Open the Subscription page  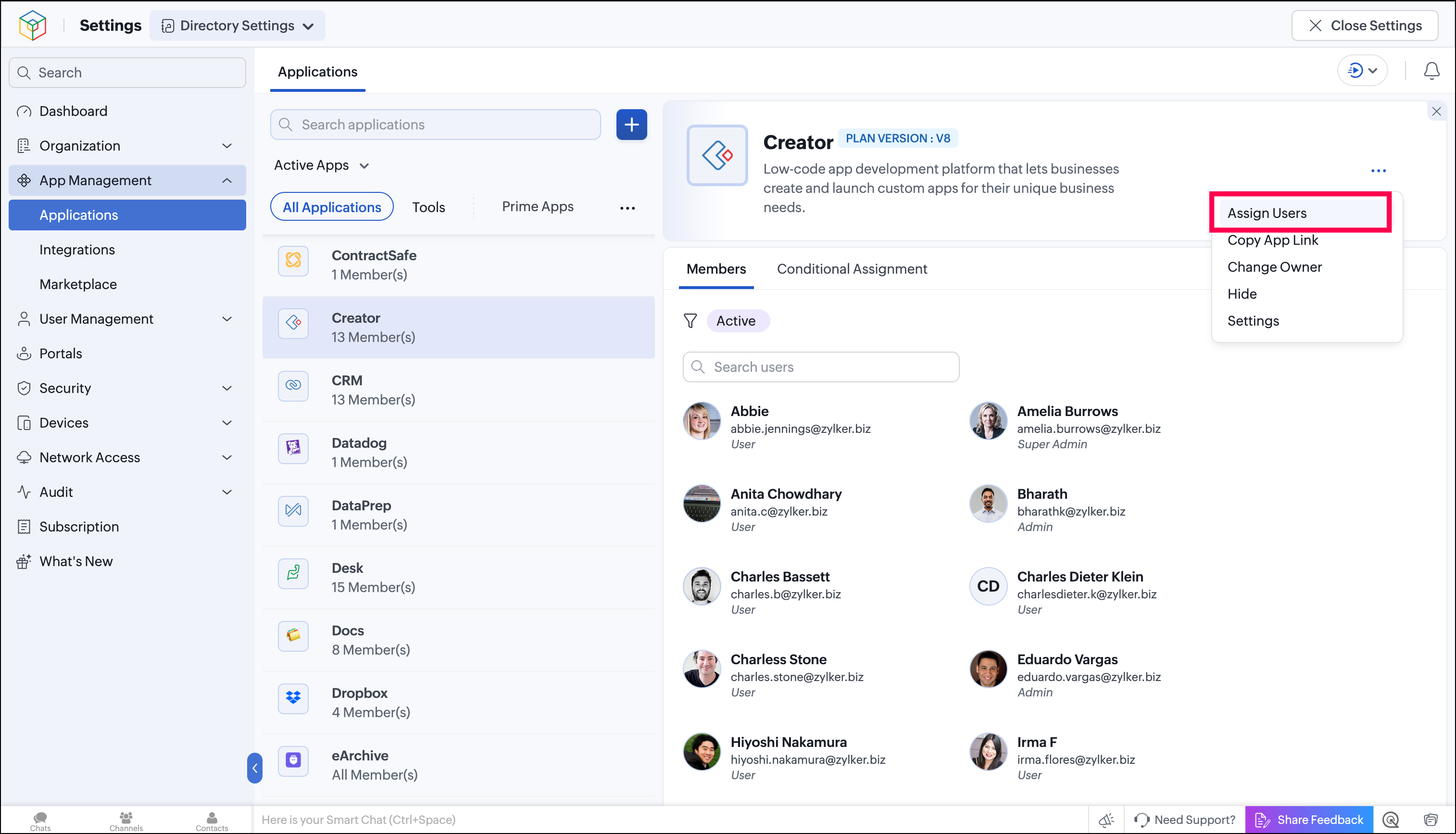tap(79, 526)
